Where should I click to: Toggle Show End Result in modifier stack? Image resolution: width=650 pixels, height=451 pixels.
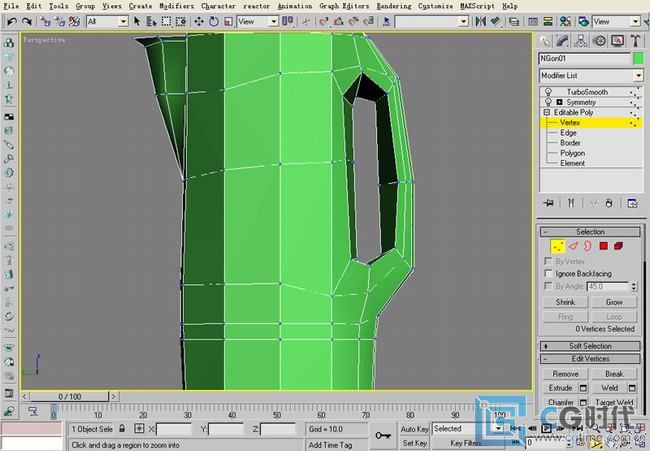(571, 203)
